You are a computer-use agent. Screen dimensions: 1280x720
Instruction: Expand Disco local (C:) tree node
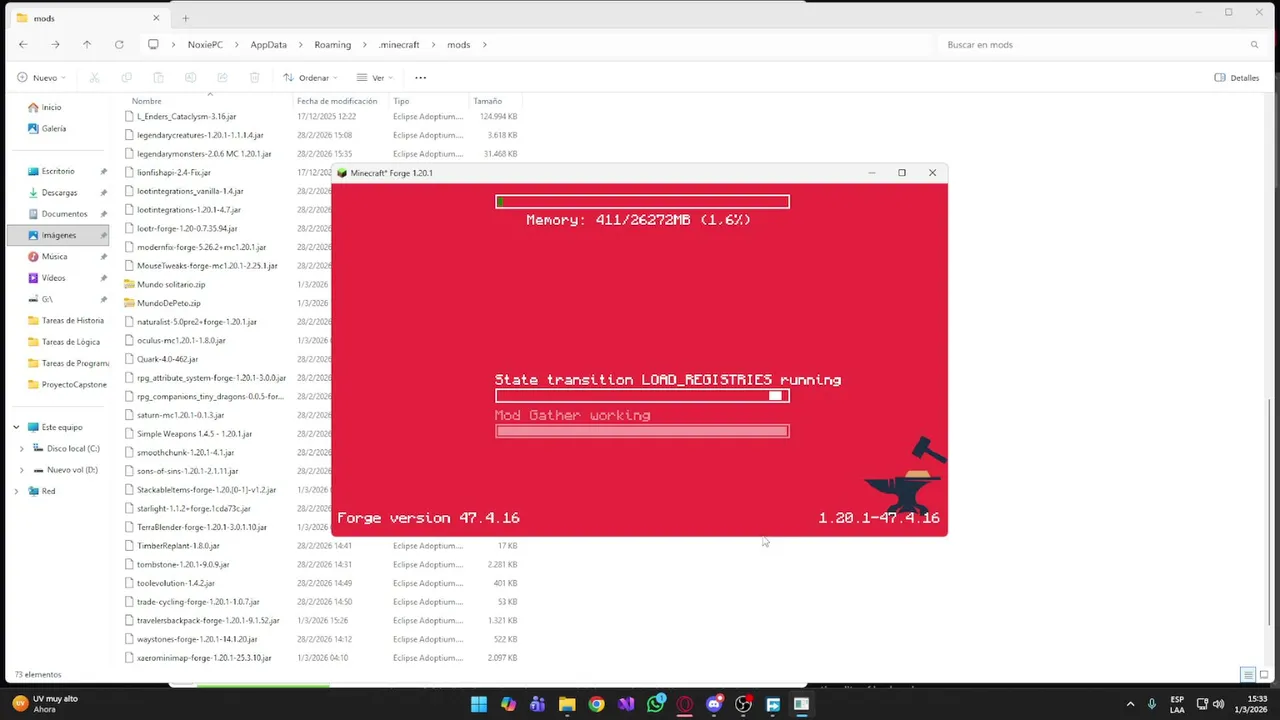[x=22, y=449]
